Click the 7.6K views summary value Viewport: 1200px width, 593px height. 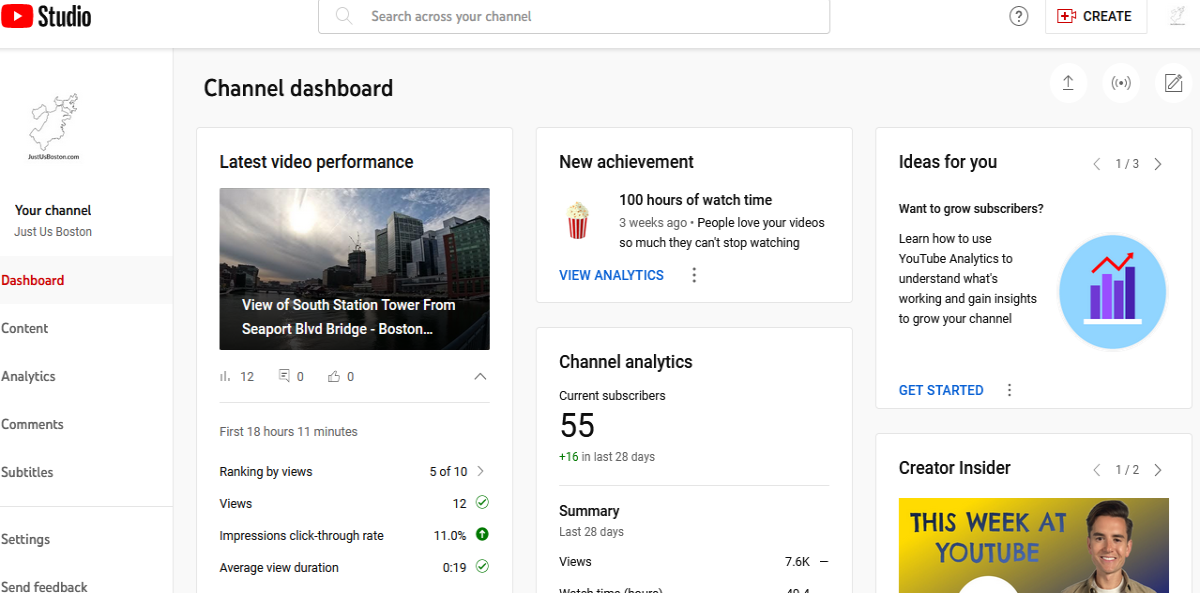tap(797, 562)
